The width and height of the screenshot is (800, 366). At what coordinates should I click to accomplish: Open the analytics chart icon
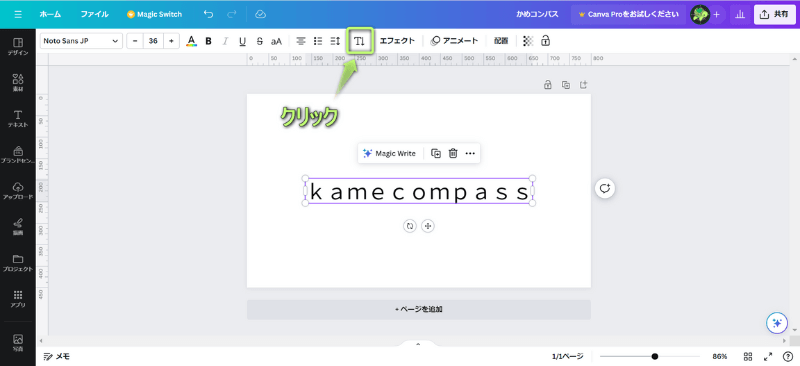click(739, 14)
